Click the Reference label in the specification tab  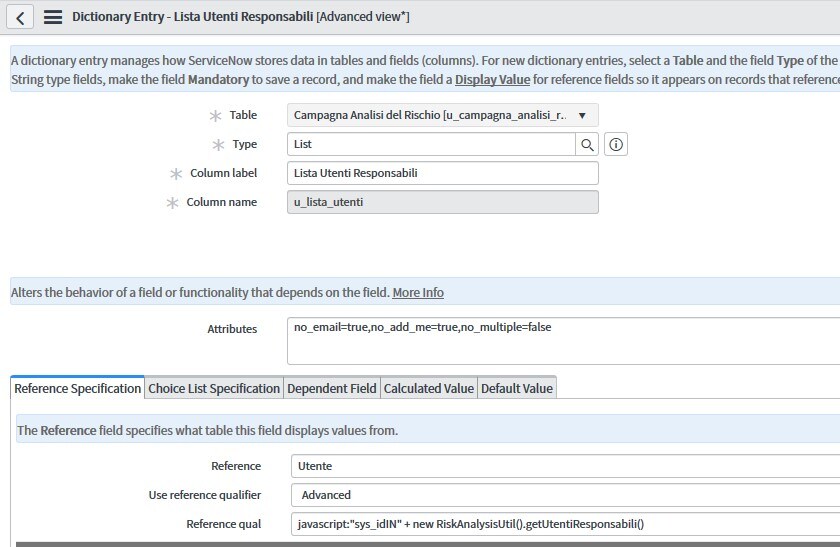click(236, 466)
